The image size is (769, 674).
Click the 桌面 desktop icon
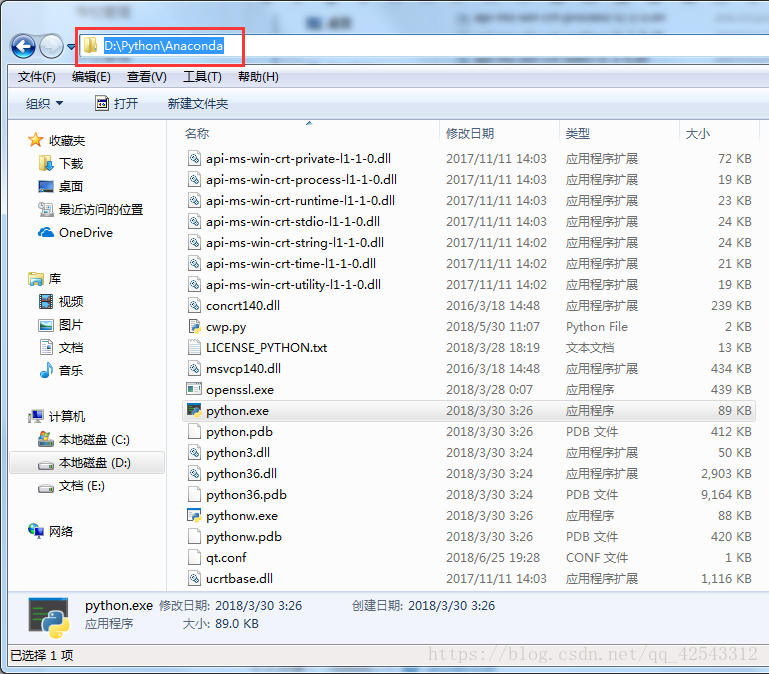click(46, 186)
